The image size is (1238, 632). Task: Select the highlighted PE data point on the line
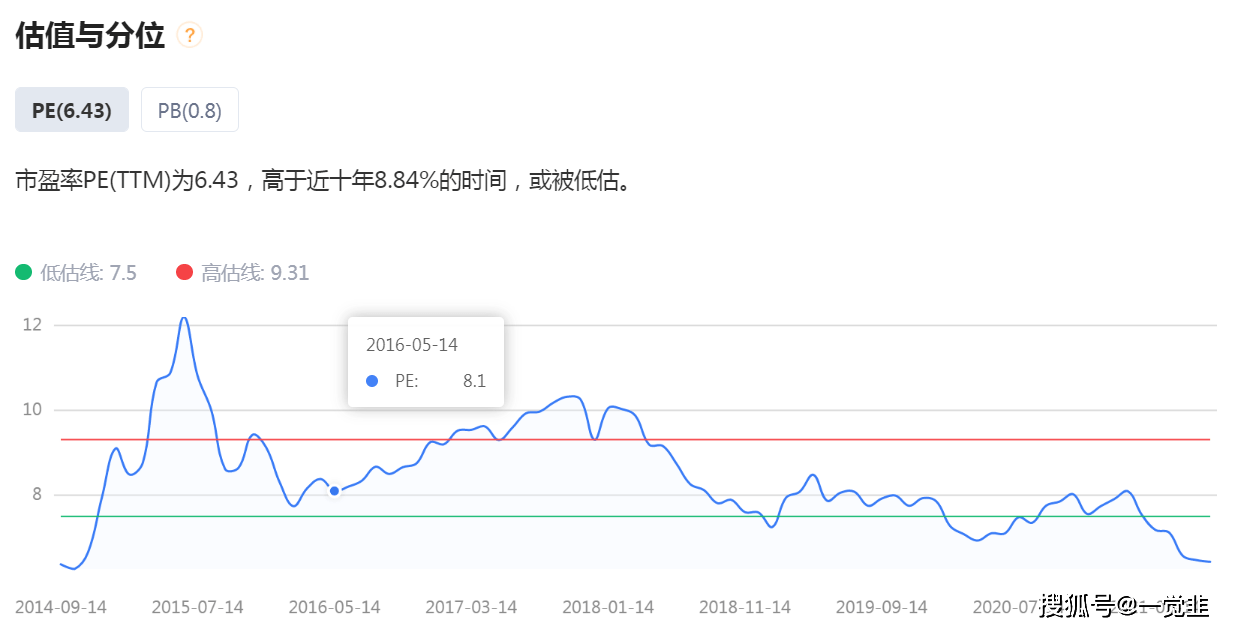point(335,491)
